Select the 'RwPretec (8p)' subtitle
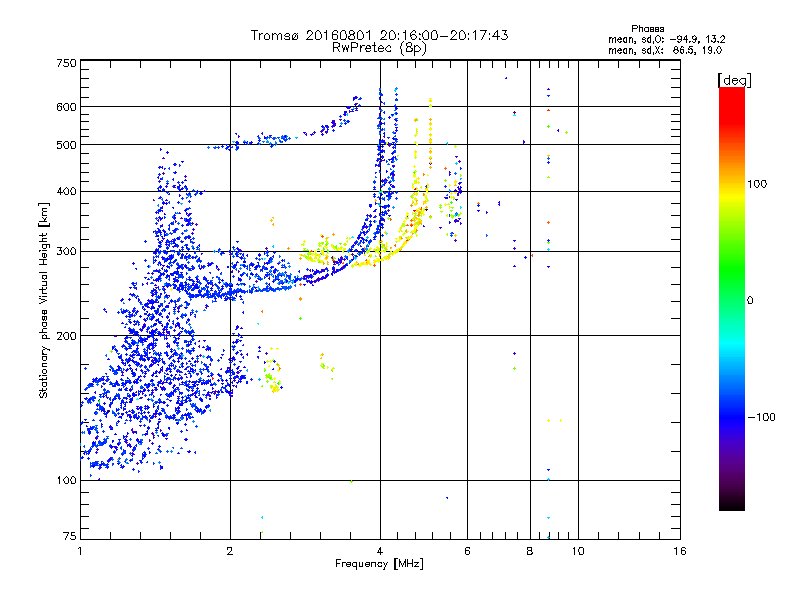Screen dimensions: 800x600 [x=379, y=48]
